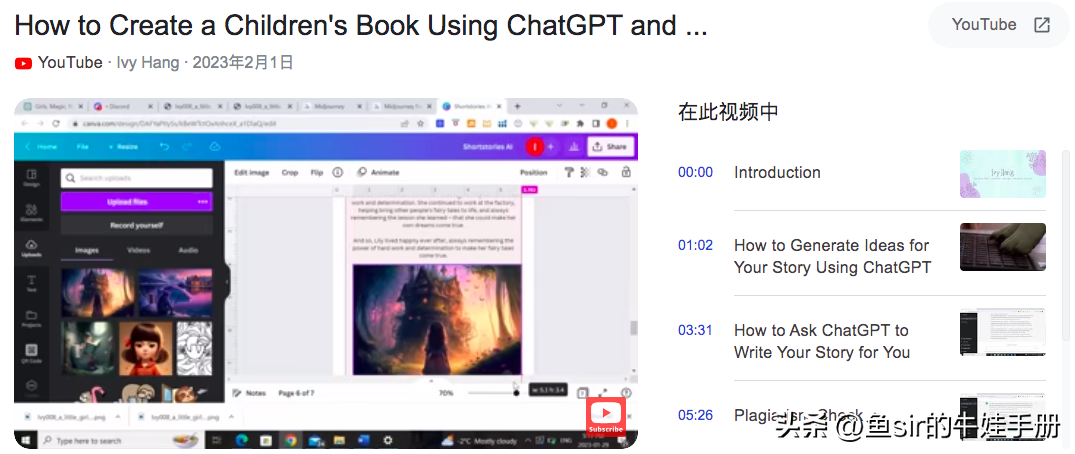The image size is (1075, 454).
Task: Click the copy style paint roller icon
Action: (x=569, y=172)
